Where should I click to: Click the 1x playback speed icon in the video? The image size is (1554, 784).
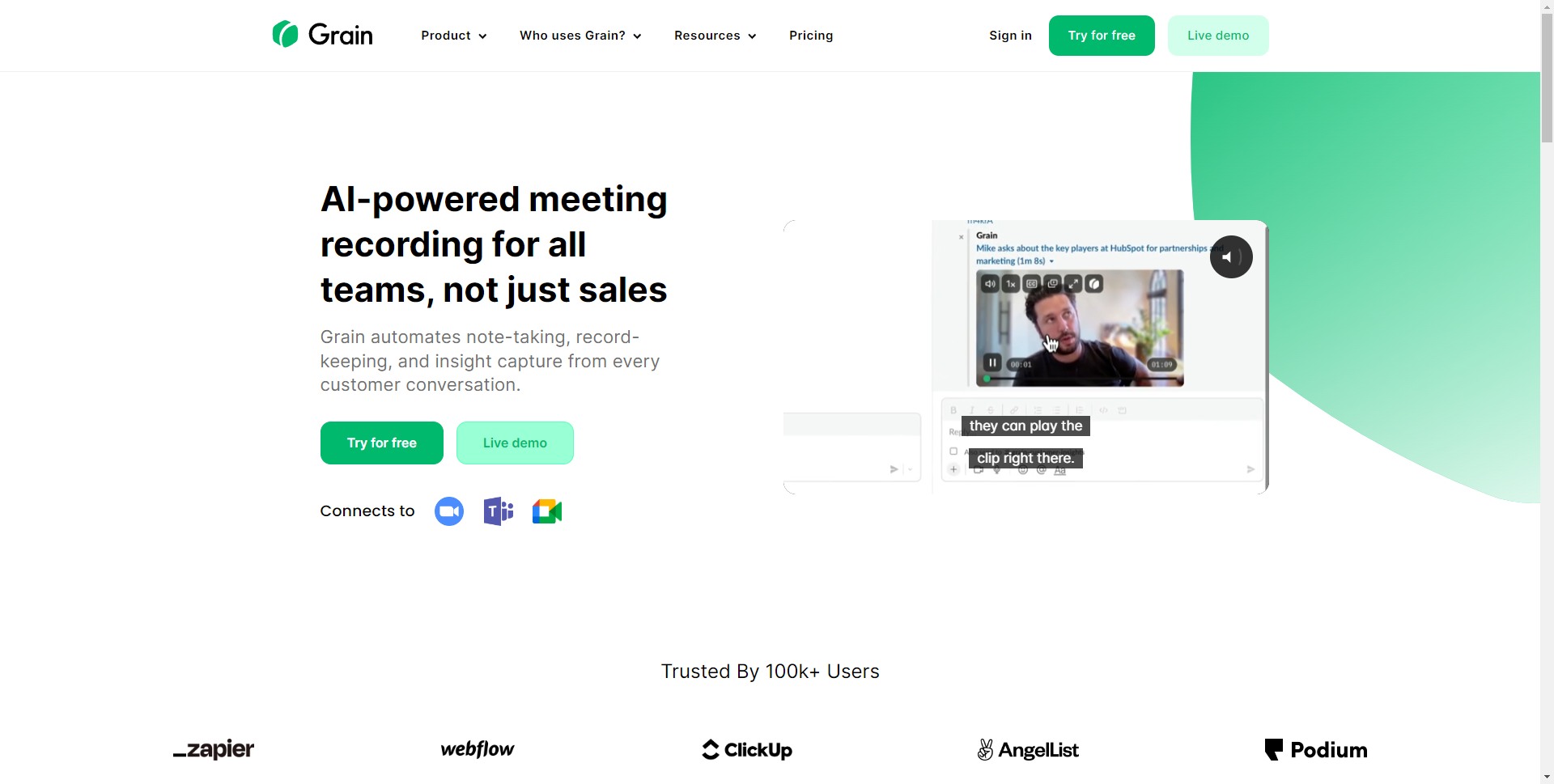1011,284
